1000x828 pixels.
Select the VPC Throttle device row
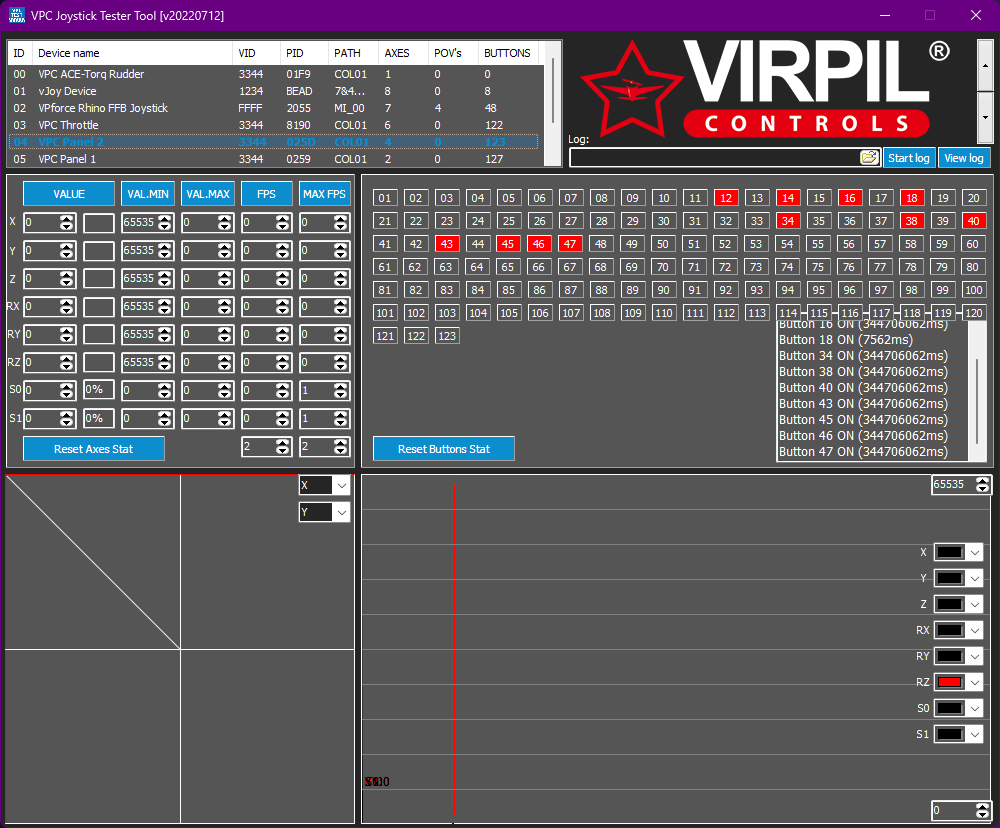tap(273, 125)
